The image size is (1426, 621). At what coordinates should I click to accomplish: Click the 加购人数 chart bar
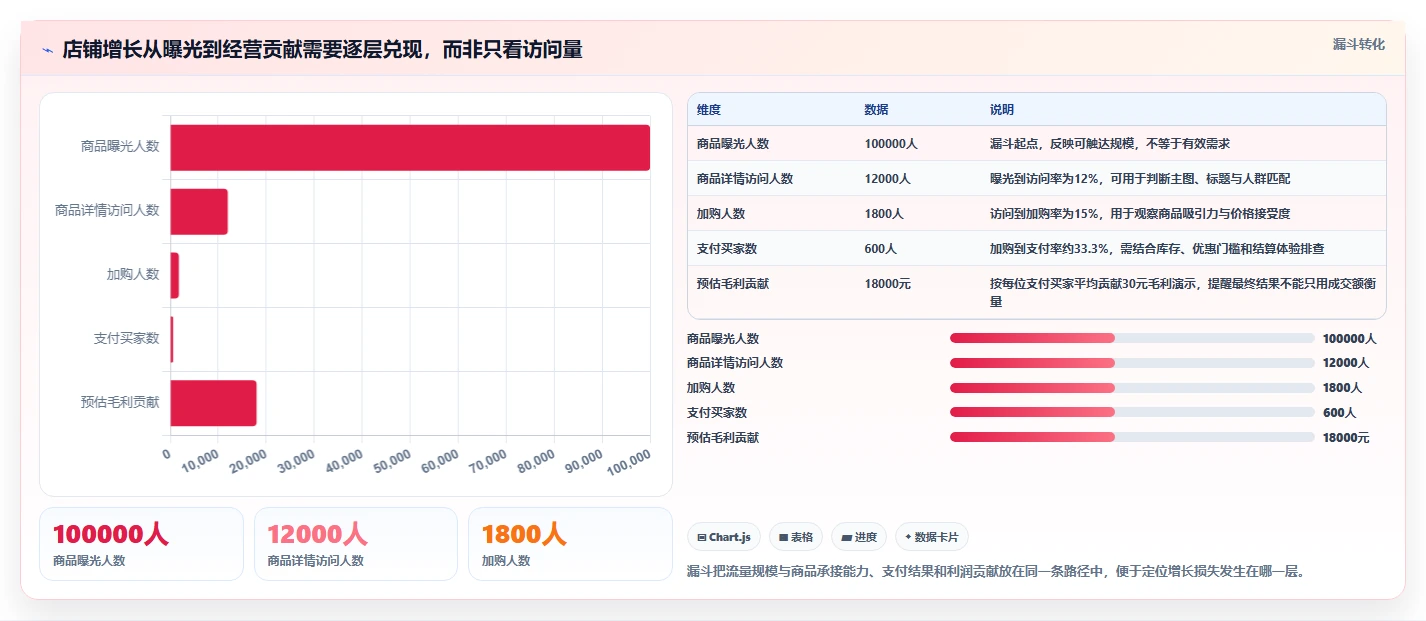175,275
